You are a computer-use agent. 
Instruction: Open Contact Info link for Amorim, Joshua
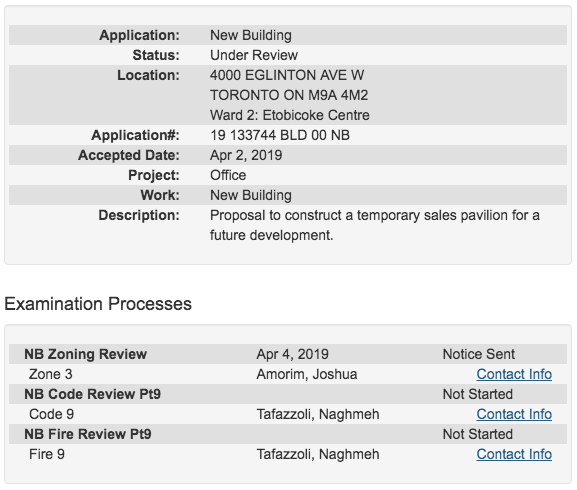click(x=514, y=374)
